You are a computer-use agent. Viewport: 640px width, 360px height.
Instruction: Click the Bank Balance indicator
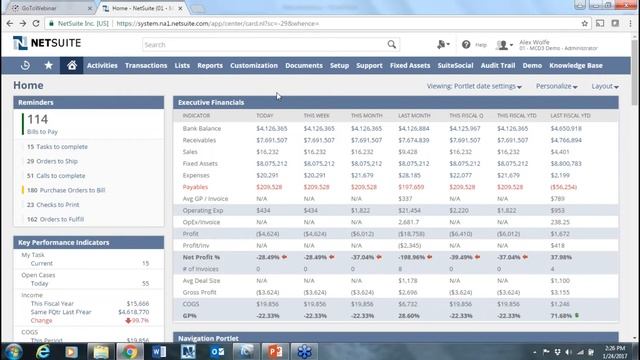(202, 128)
